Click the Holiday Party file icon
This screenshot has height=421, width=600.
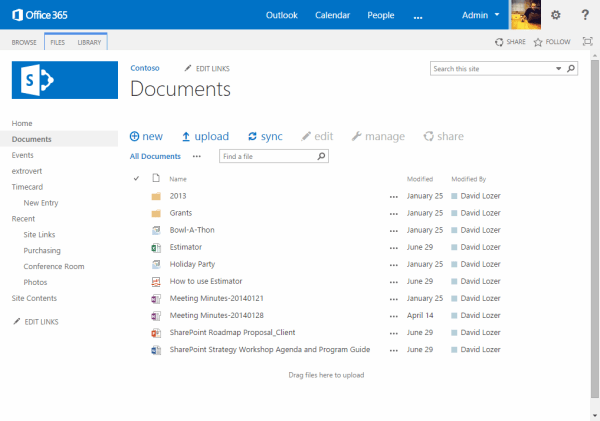pos(156,264)
